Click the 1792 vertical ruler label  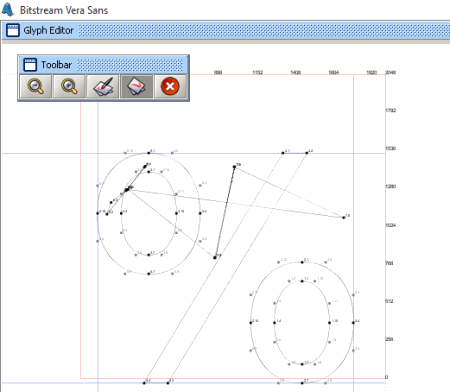(x=391, y=110)
